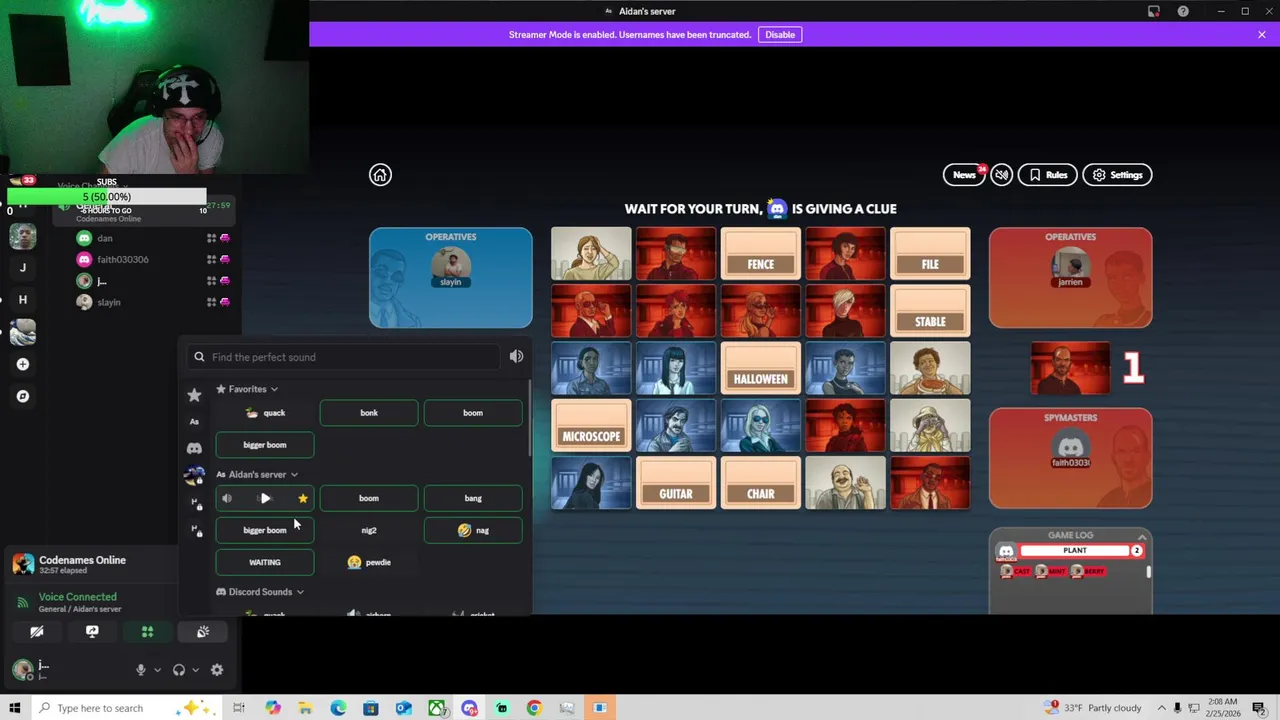1280x720 pixels.
Task: Open Windows Start menu
Action: click(15, 708)
